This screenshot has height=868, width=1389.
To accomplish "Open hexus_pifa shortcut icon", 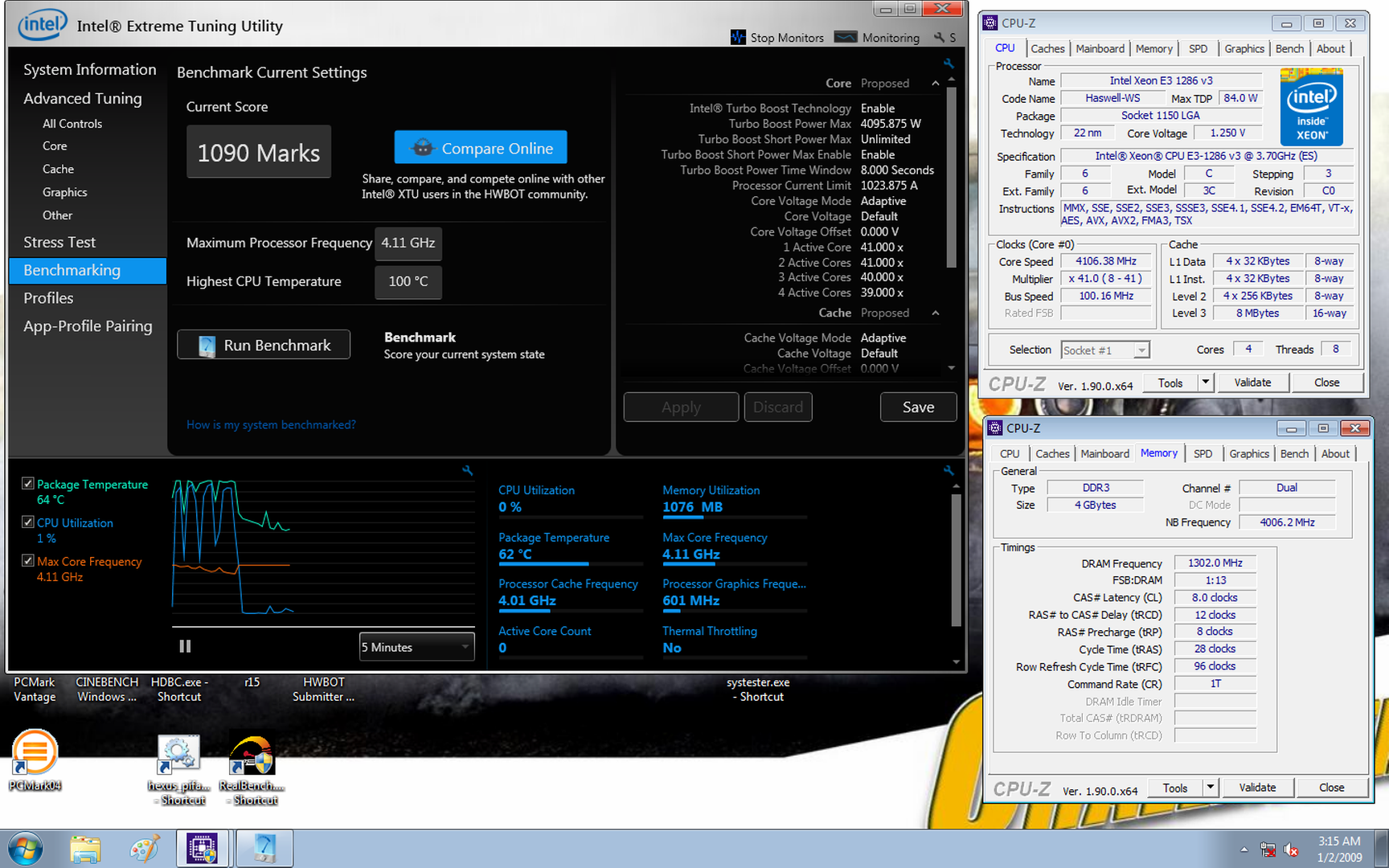I will coord(179,768).
